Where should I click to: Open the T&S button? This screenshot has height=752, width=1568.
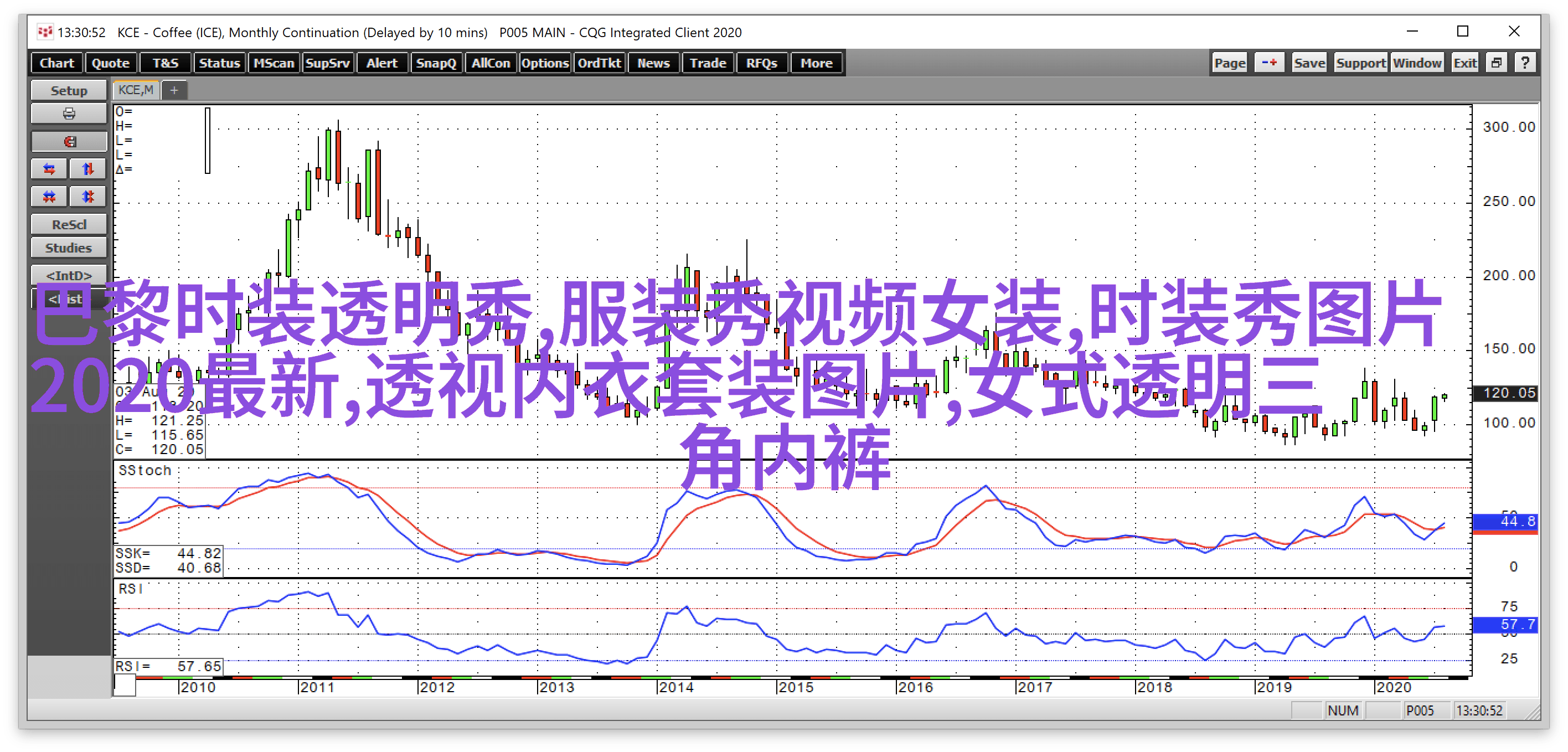pos(165,63)
